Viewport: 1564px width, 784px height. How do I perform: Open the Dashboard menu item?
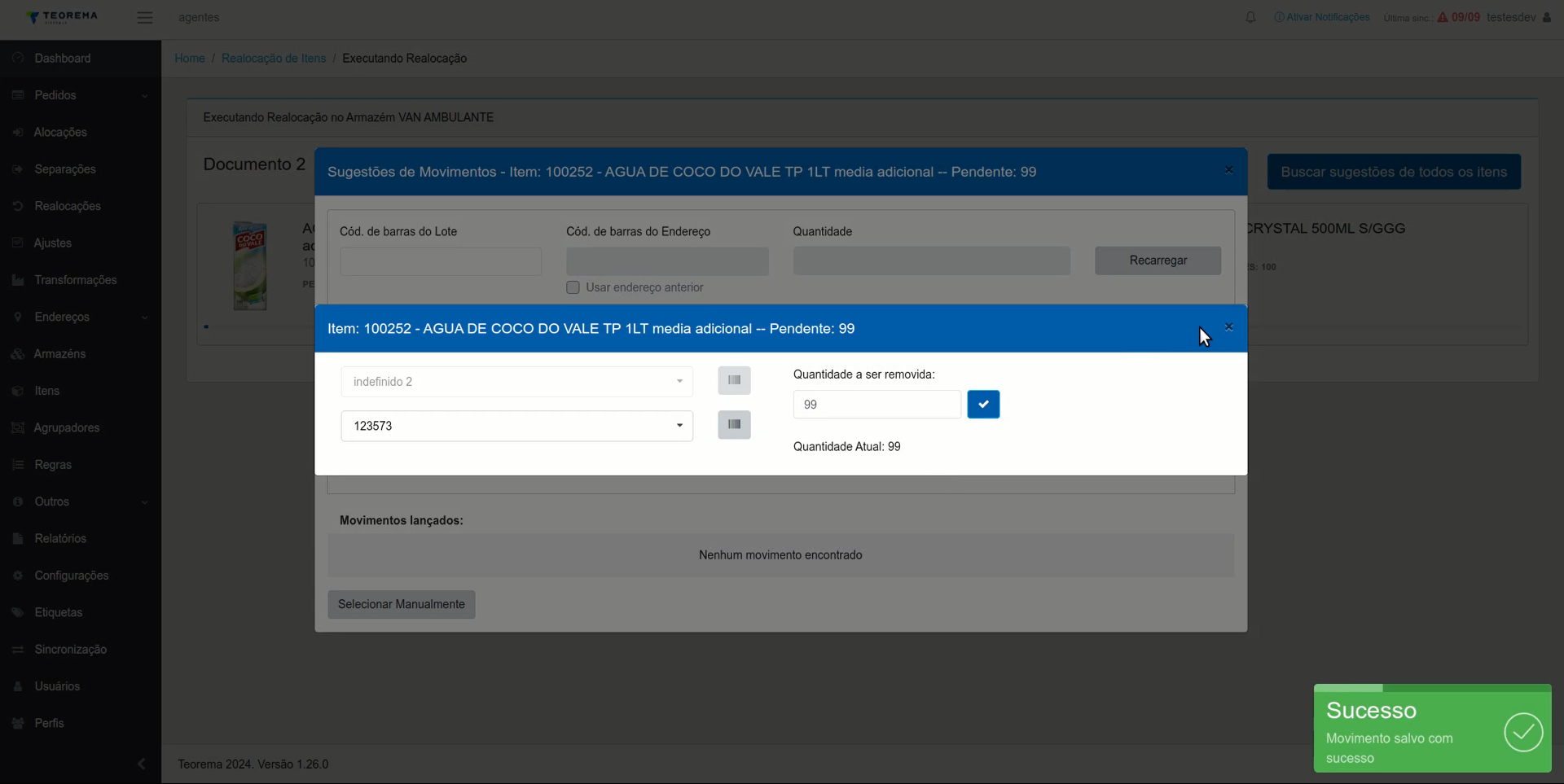[81, 58]
